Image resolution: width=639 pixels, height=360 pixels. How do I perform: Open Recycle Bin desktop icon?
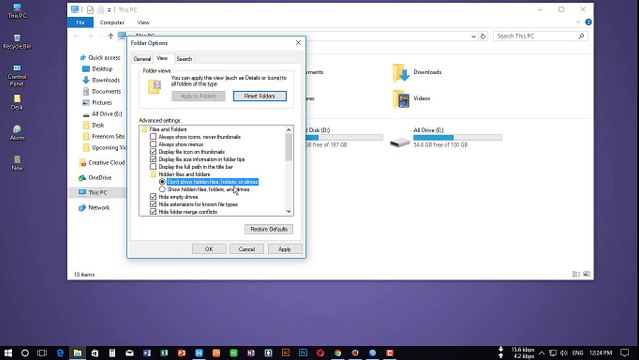(x=17, y=42)
